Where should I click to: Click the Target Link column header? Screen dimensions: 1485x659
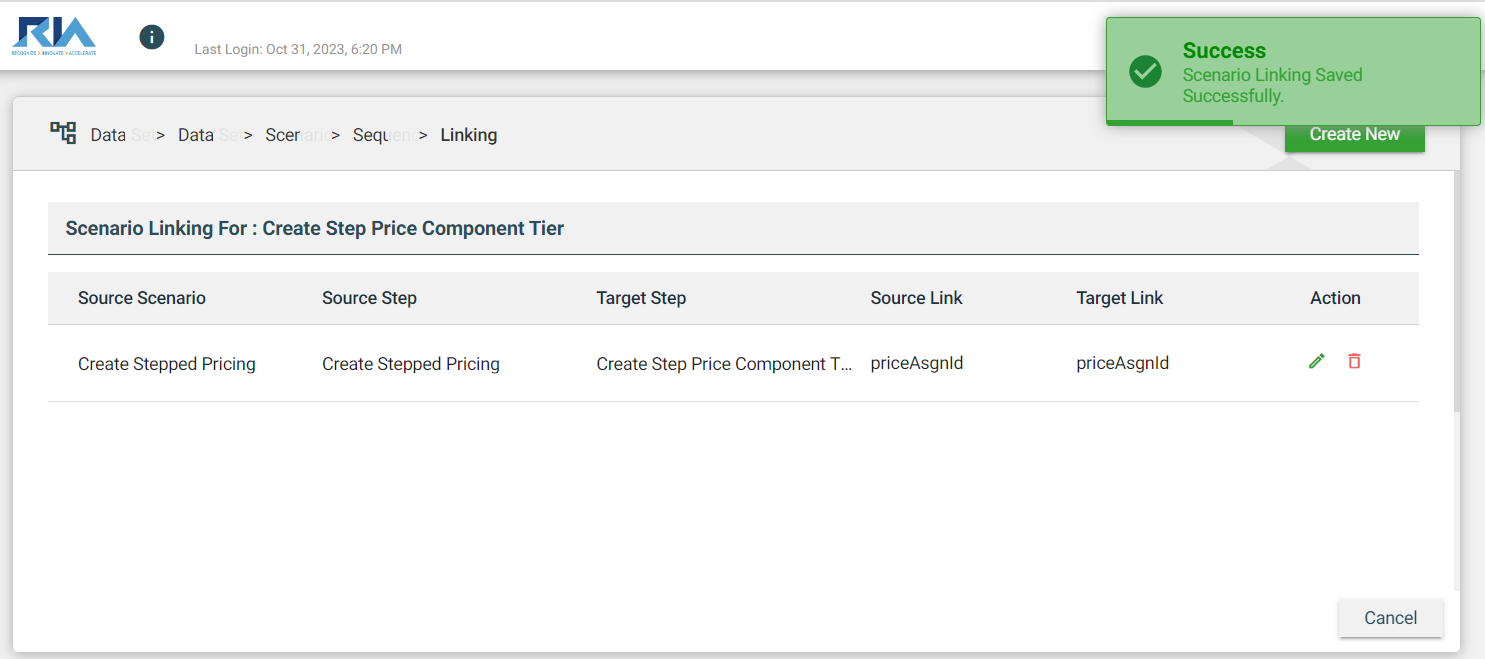point(1119,298)
